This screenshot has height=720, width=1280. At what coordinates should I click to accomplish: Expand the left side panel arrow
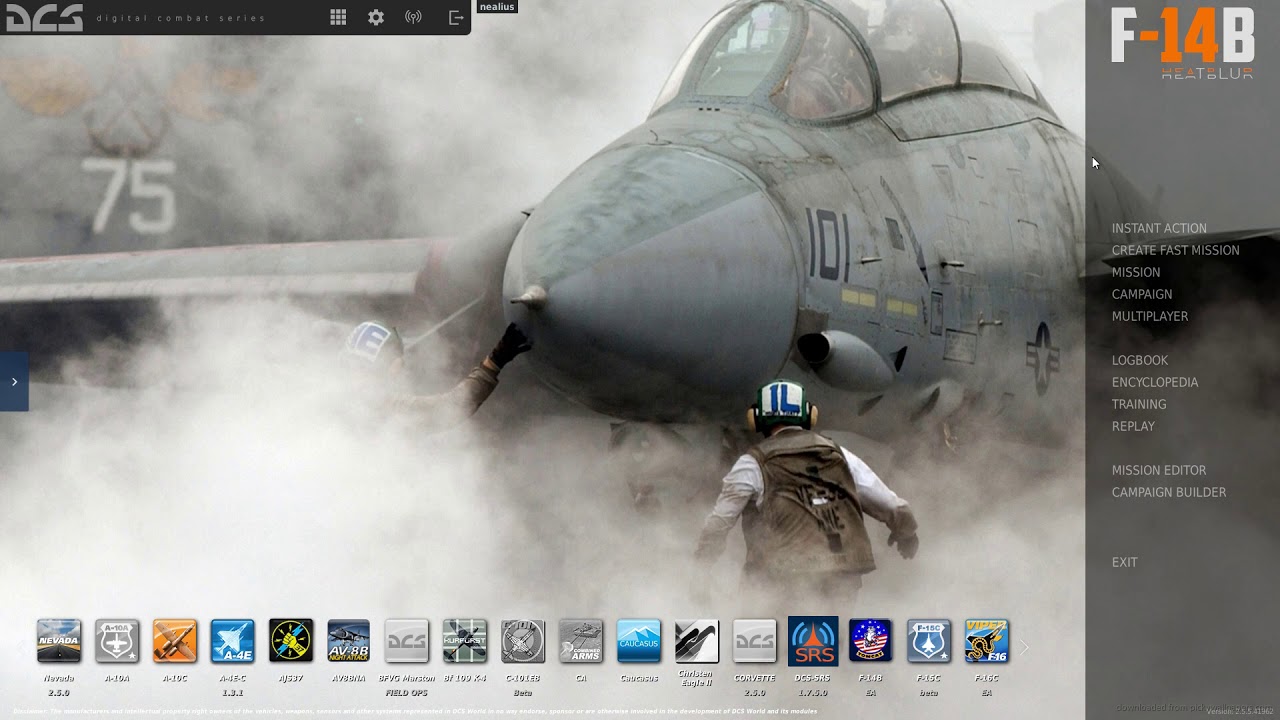14,381
